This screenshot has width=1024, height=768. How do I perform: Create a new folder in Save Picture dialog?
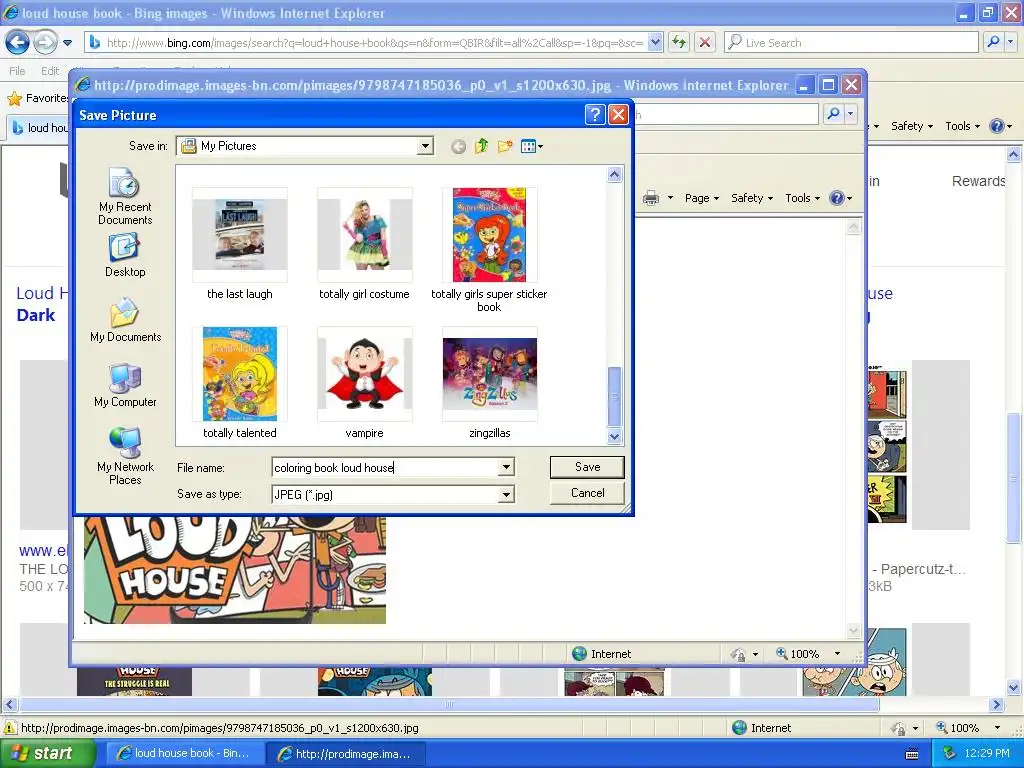505,146
